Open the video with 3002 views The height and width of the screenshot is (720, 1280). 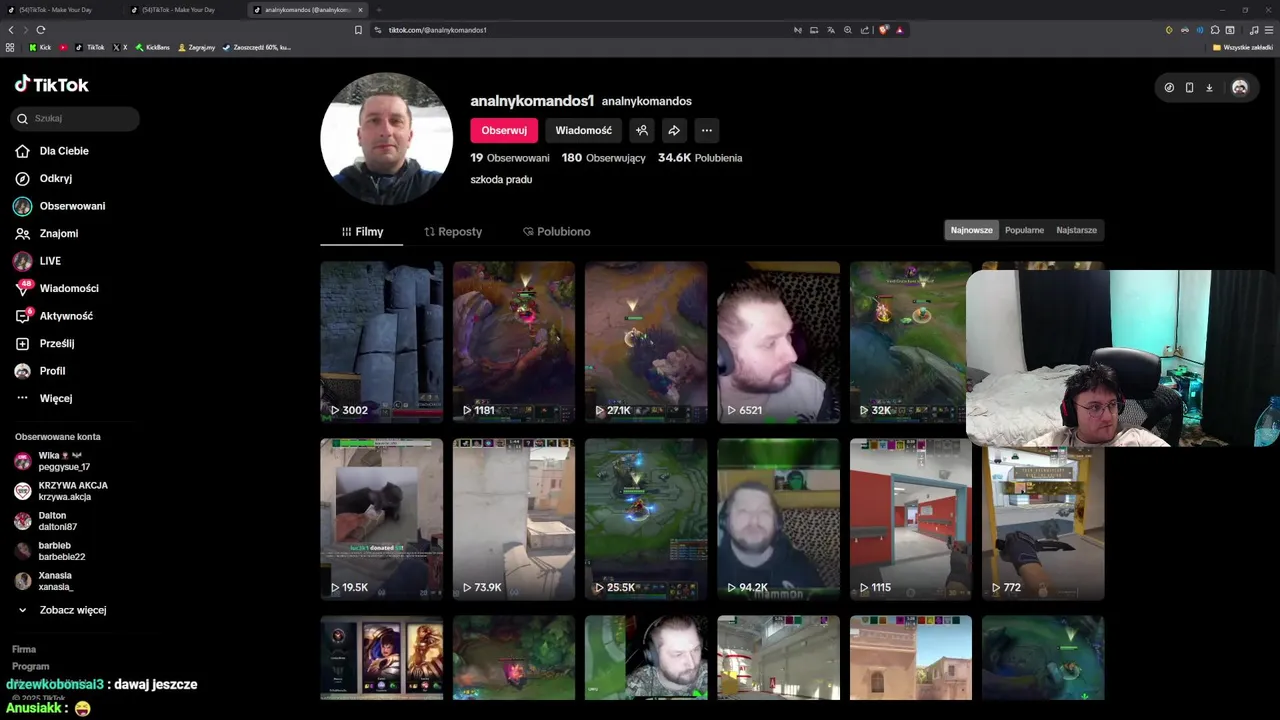[x=382, y=342]
